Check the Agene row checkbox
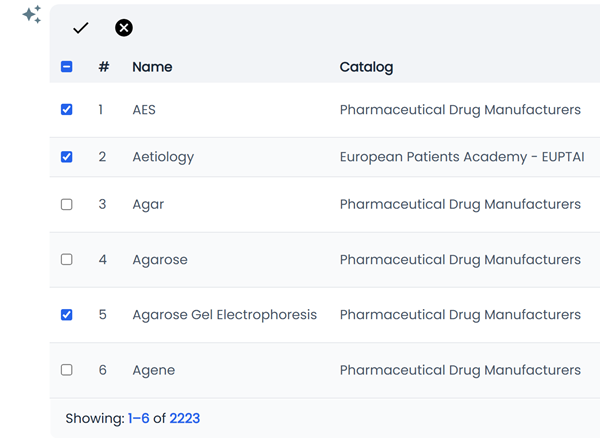 [67, 370]
